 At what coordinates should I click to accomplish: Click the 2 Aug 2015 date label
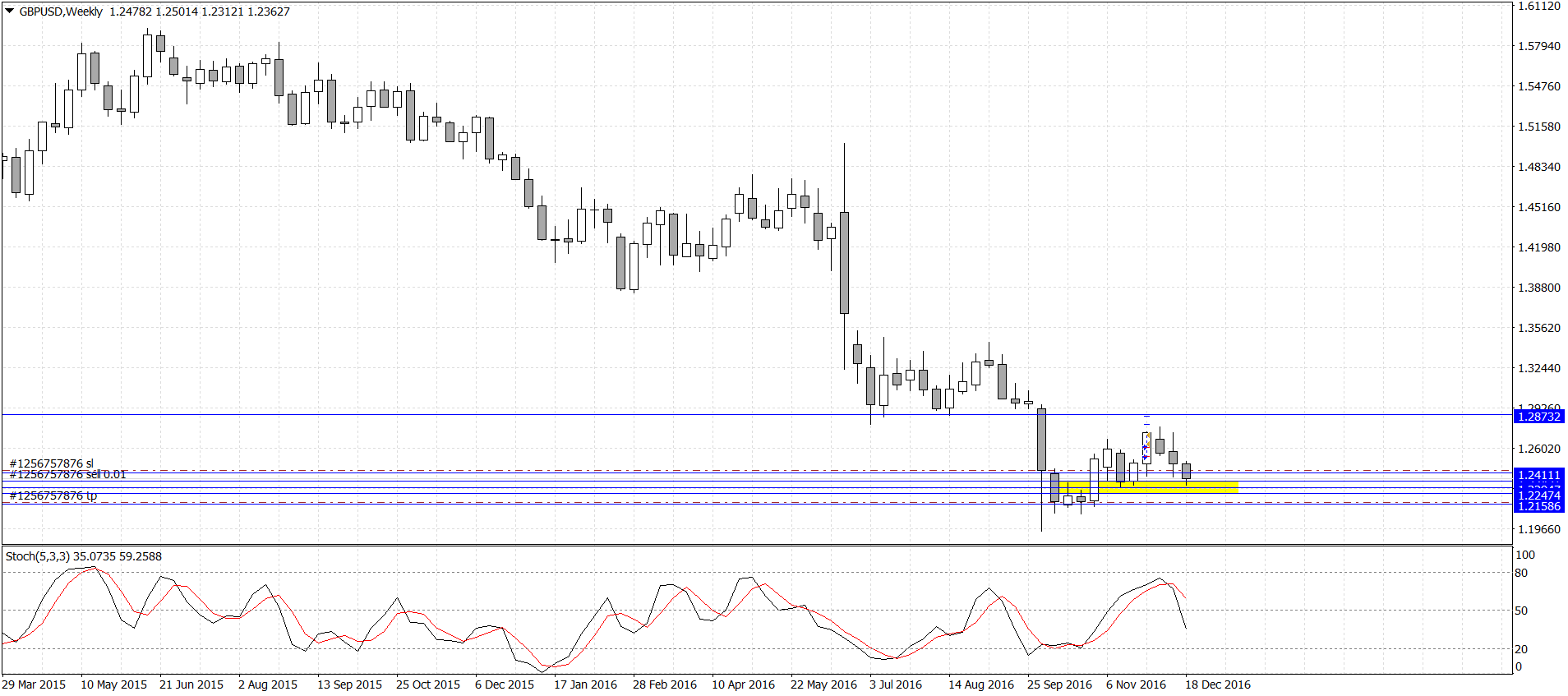[x=268, y=684]
